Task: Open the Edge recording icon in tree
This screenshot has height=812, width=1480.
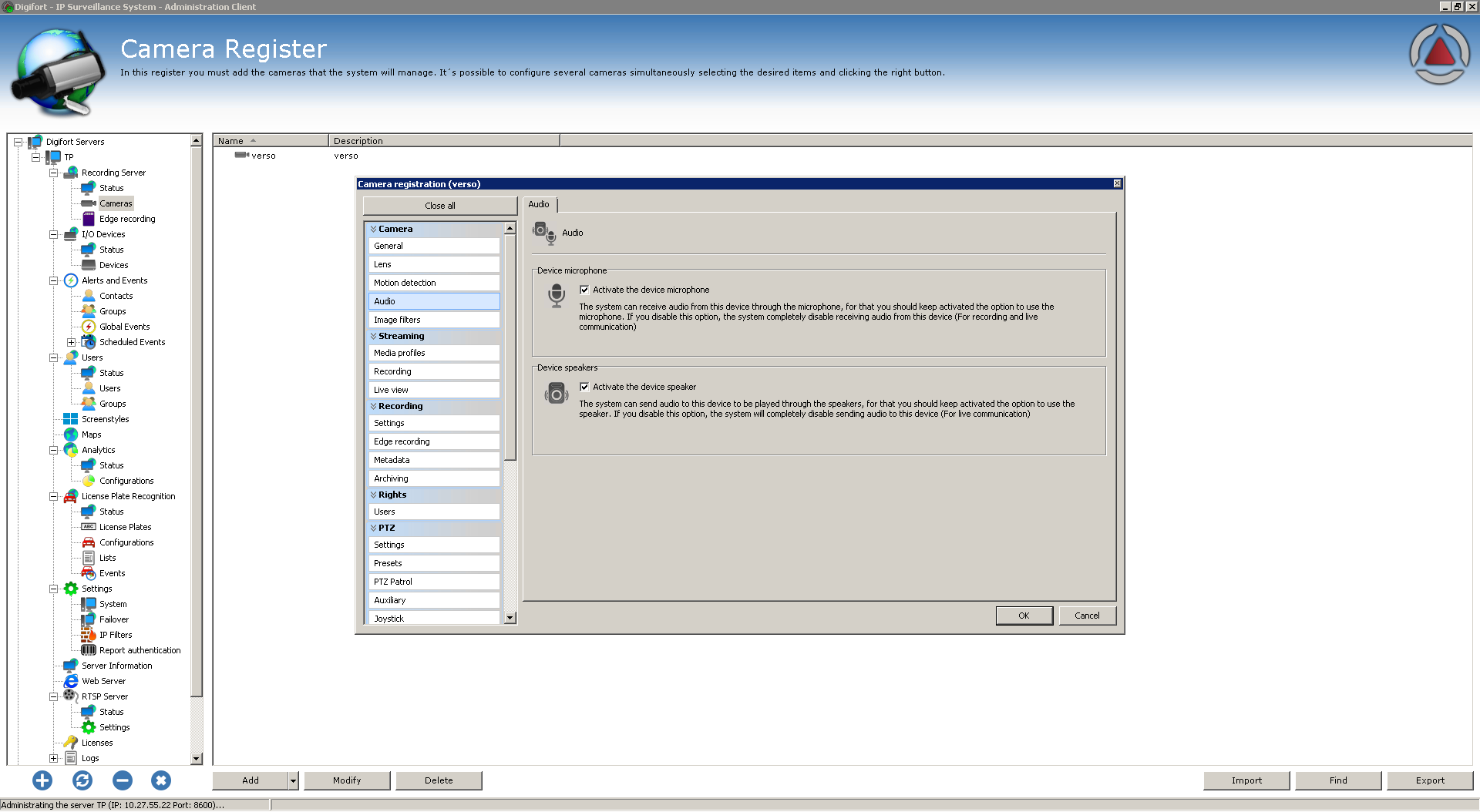Action: 89,219
